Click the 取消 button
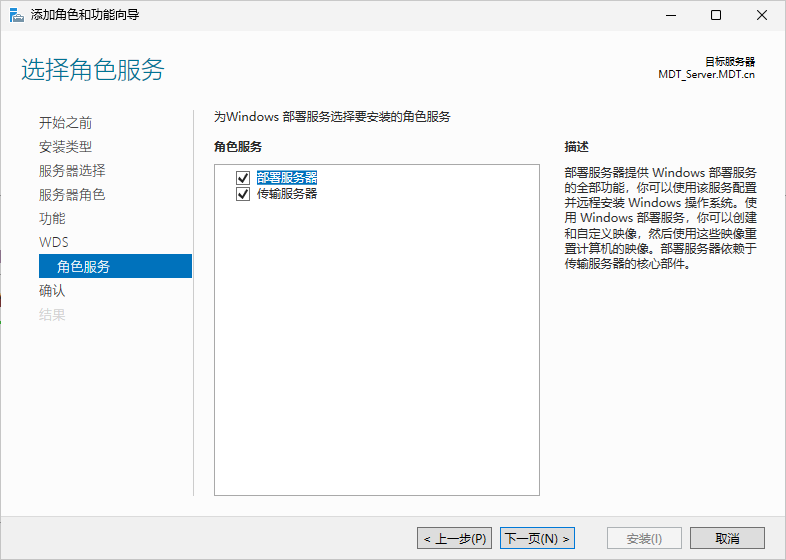Screen dimensions: 786x560 coord(727,538)
